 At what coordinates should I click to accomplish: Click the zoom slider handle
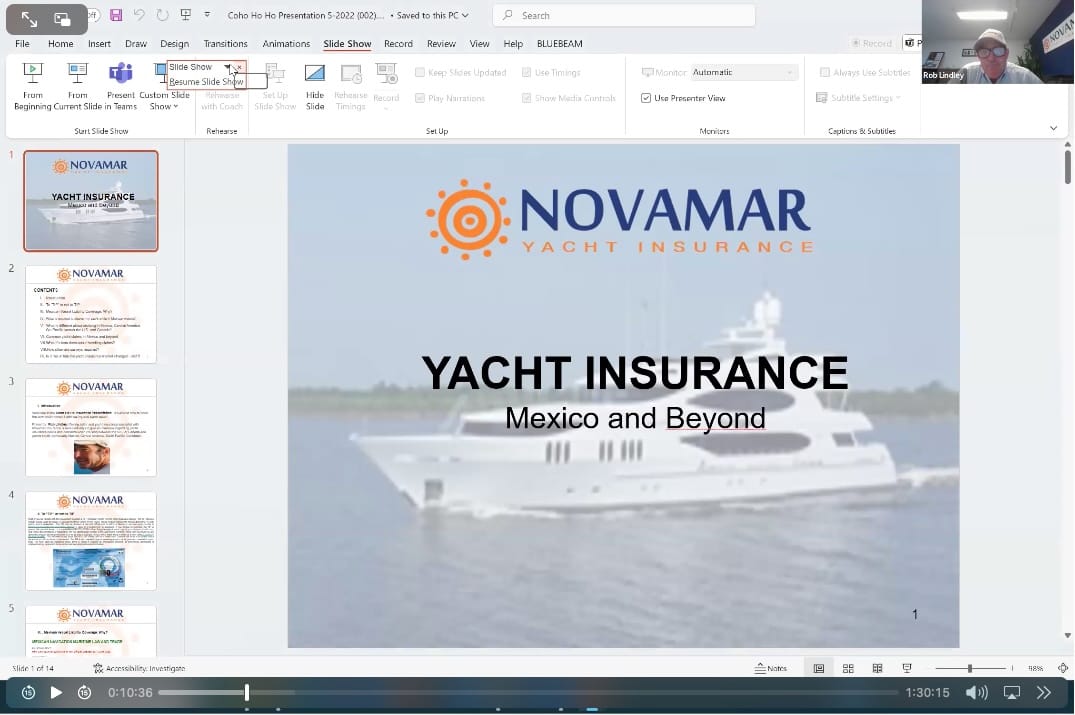click(969, 668)
